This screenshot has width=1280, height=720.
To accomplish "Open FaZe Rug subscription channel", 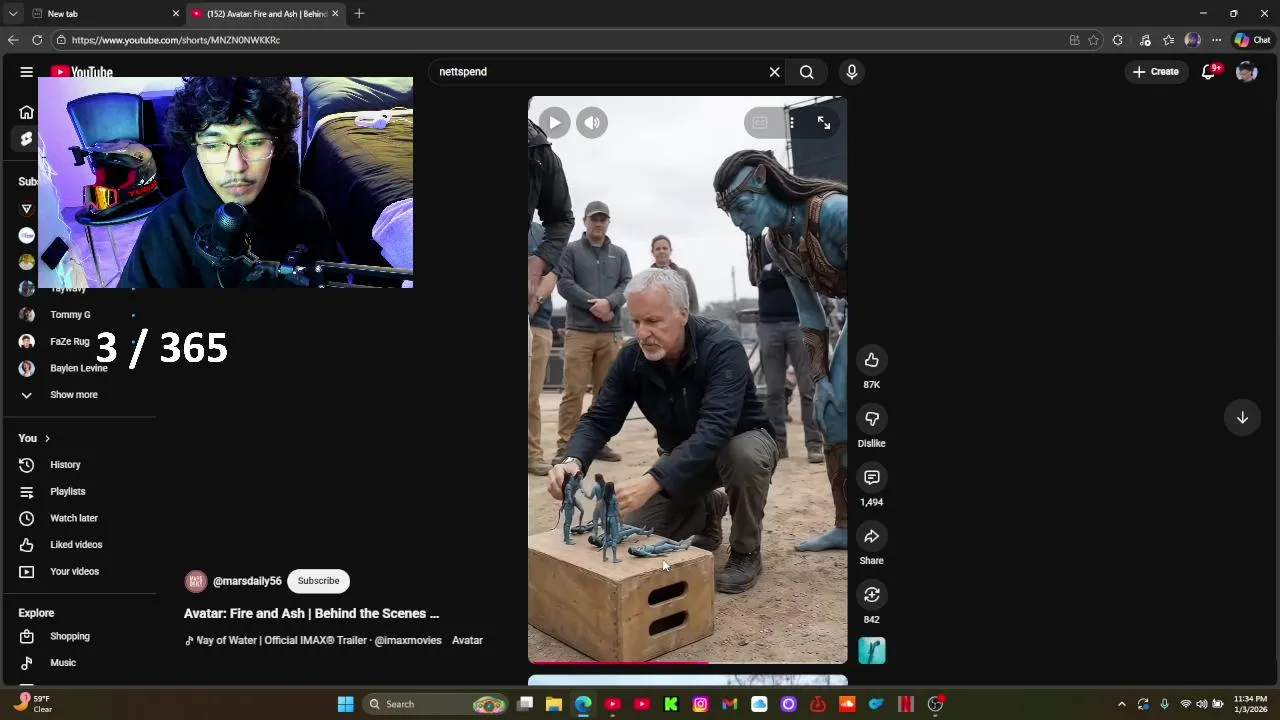I will tap(70, 342).
